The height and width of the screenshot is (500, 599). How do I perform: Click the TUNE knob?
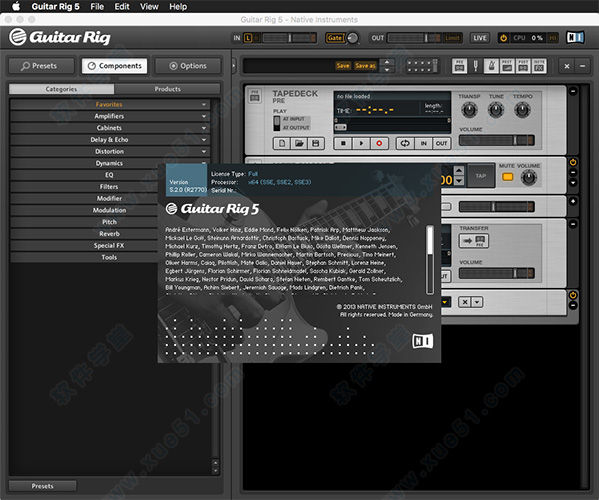pyautogui.click(x=496, y=110)
